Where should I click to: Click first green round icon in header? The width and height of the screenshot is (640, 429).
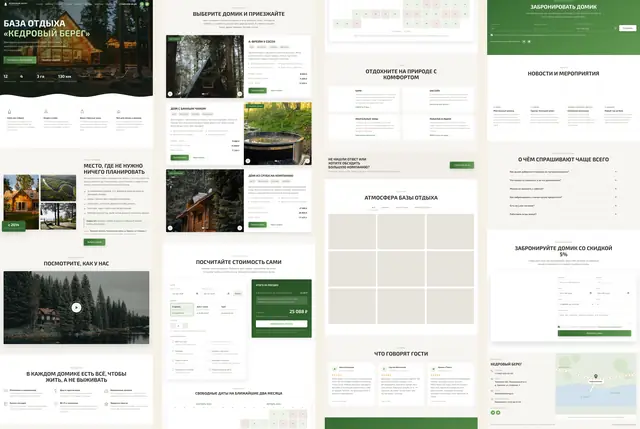[x=142, y=4]
